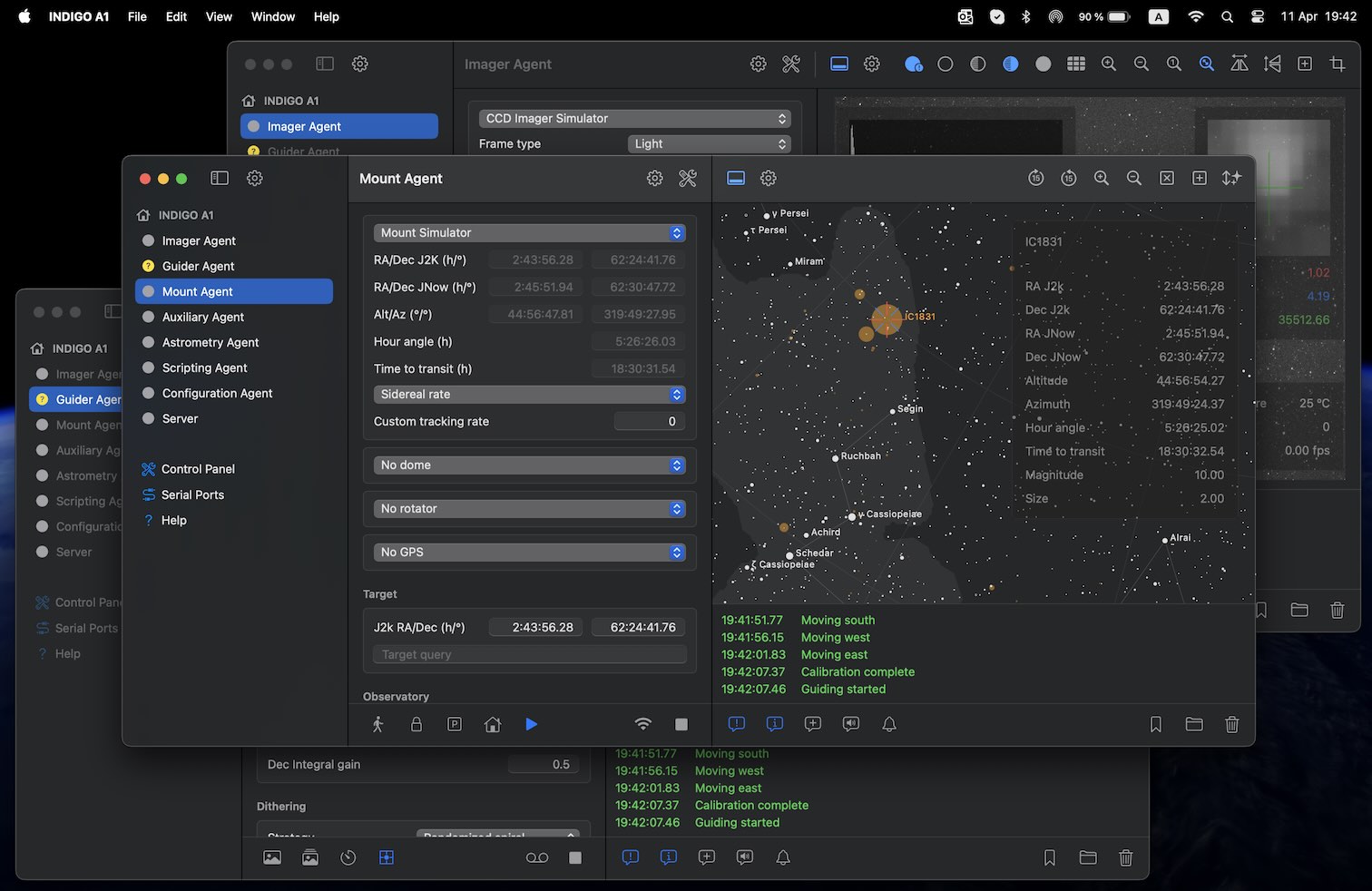Click the Wi-Fi signal icon beside Mount stop button
1372x891 pixels.
pos(642,724)
